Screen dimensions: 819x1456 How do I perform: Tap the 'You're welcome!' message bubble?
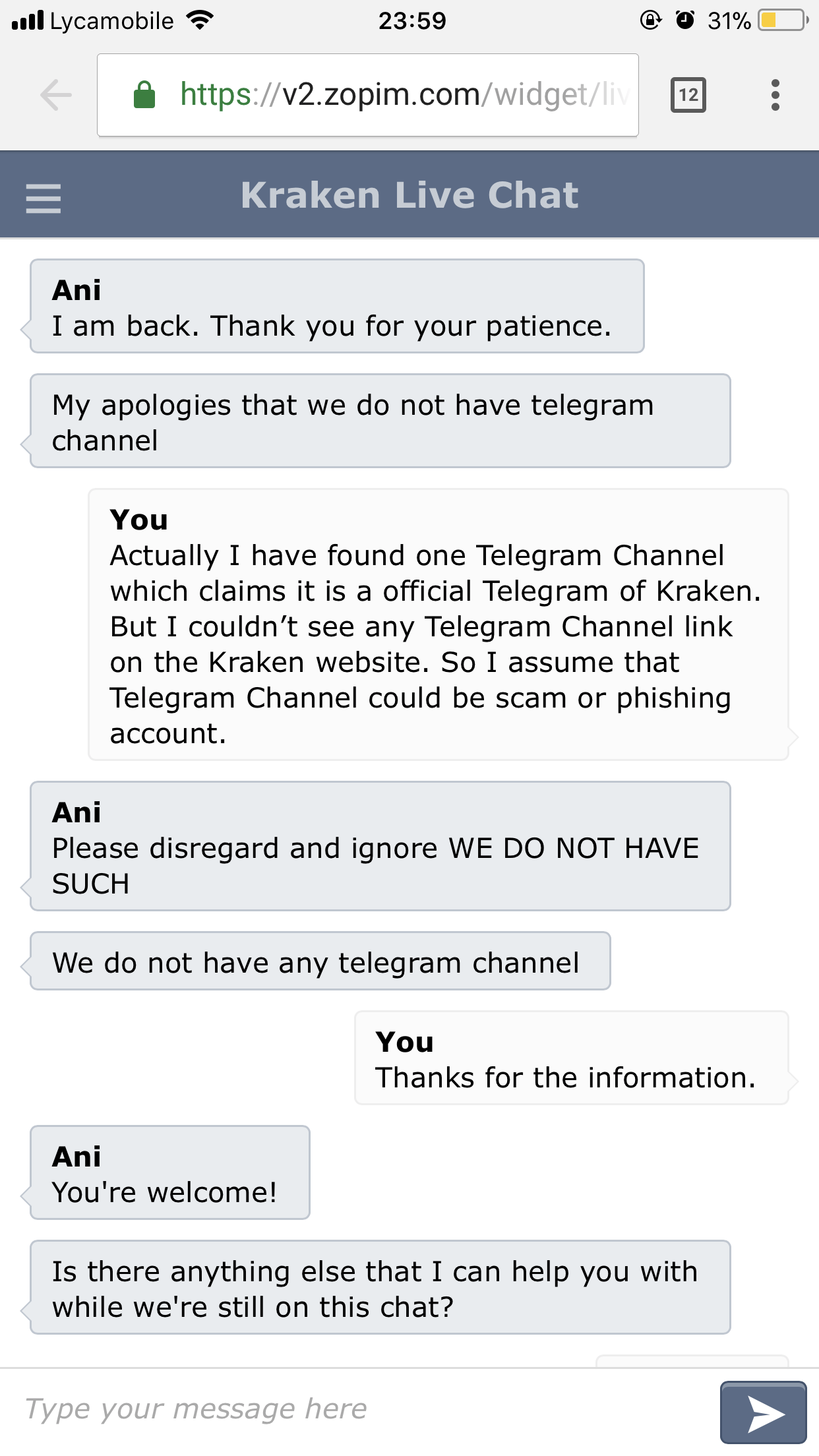(x=170, y=1172)
